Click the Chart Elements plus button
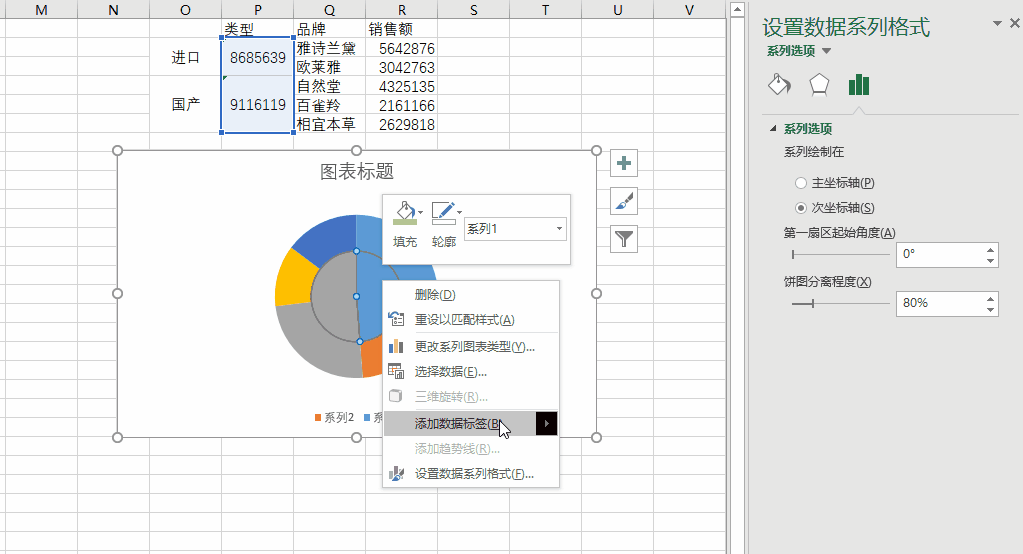The width and height of the screenshot is (1023, 554). [624, 163]
